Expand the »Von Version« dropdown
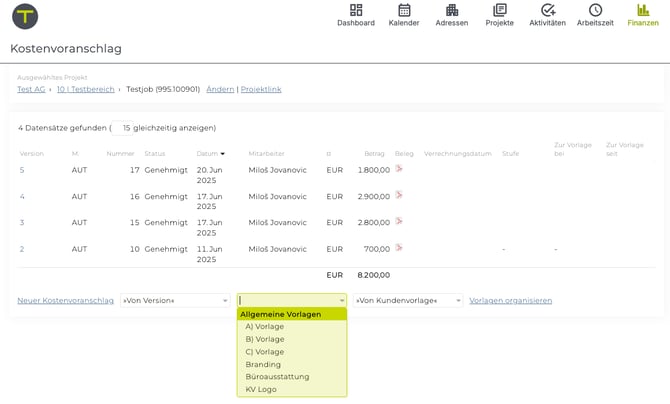670x404 pixels. (175, 300)
